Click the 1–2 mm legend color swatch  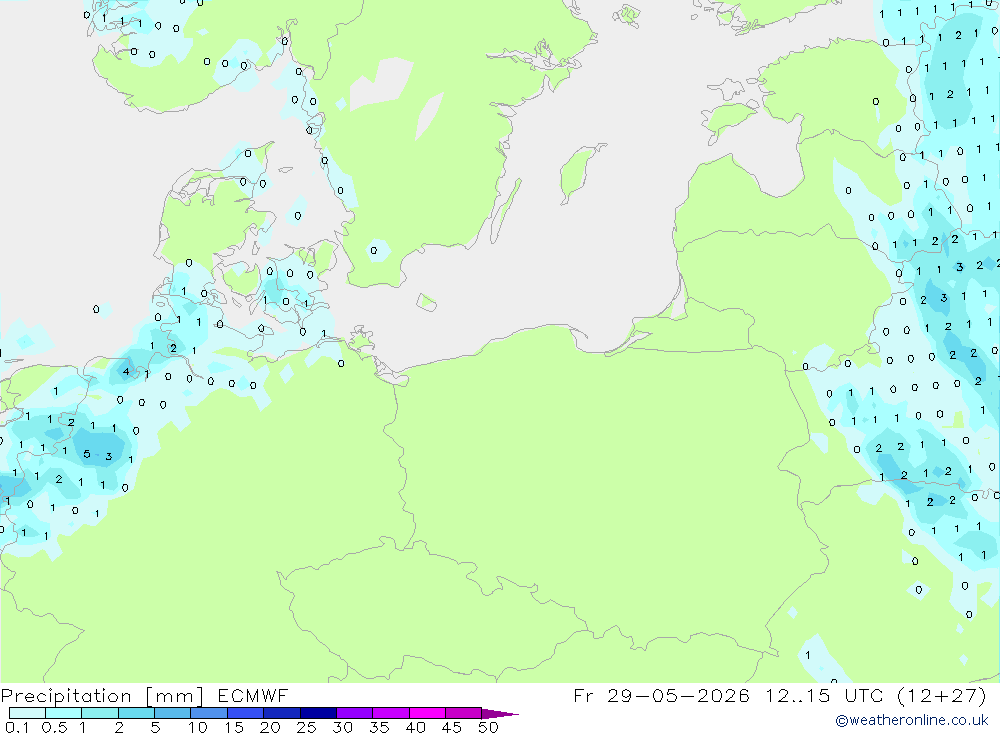(100, 713)
